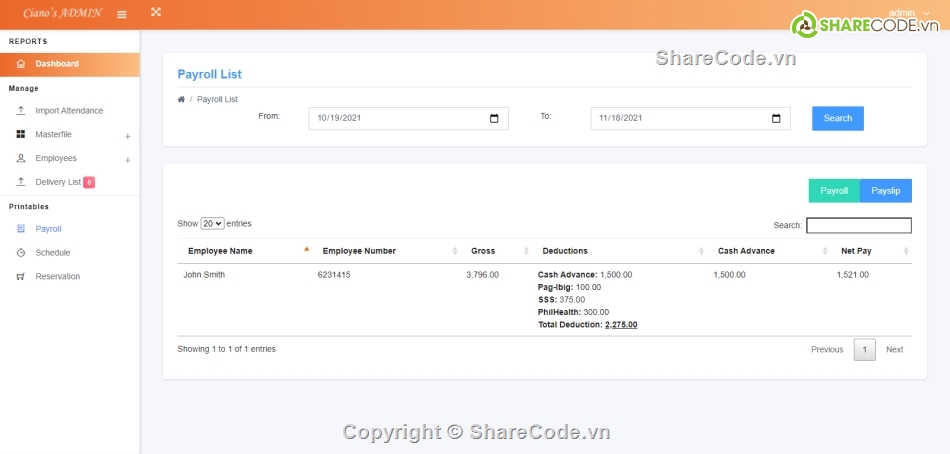Image resolution: width=950 pixels, height=454 pixels.
Task: Click John Smith employee name cell
Action: pyautogui.click(x=204, y=275)
